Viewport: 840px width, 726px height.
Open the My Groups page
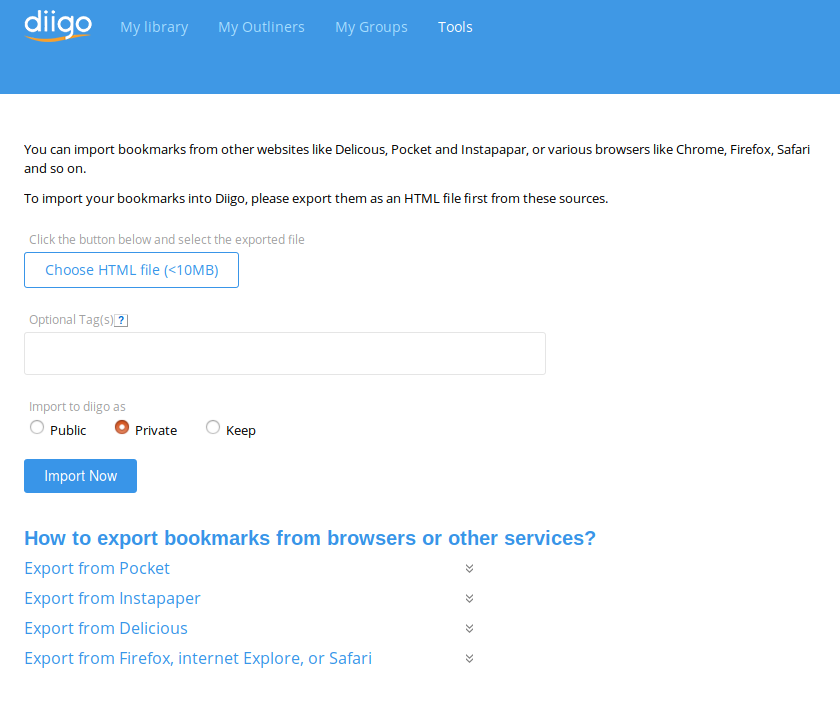pyautogui.click(x=371, y=27)
